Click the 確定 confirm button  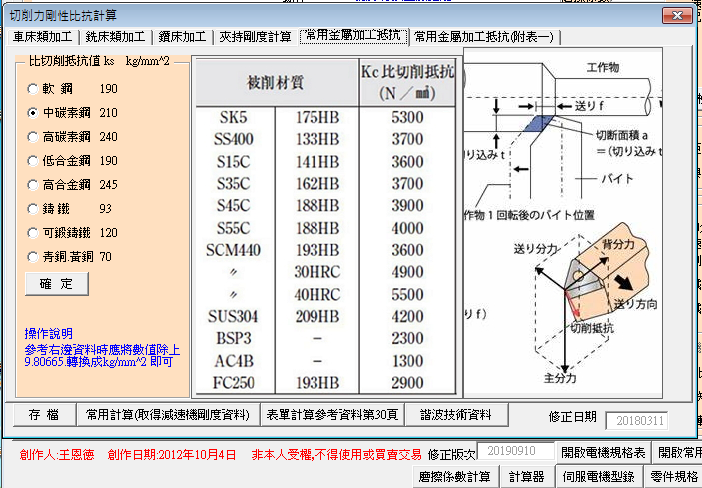click(x=57, y=284)
